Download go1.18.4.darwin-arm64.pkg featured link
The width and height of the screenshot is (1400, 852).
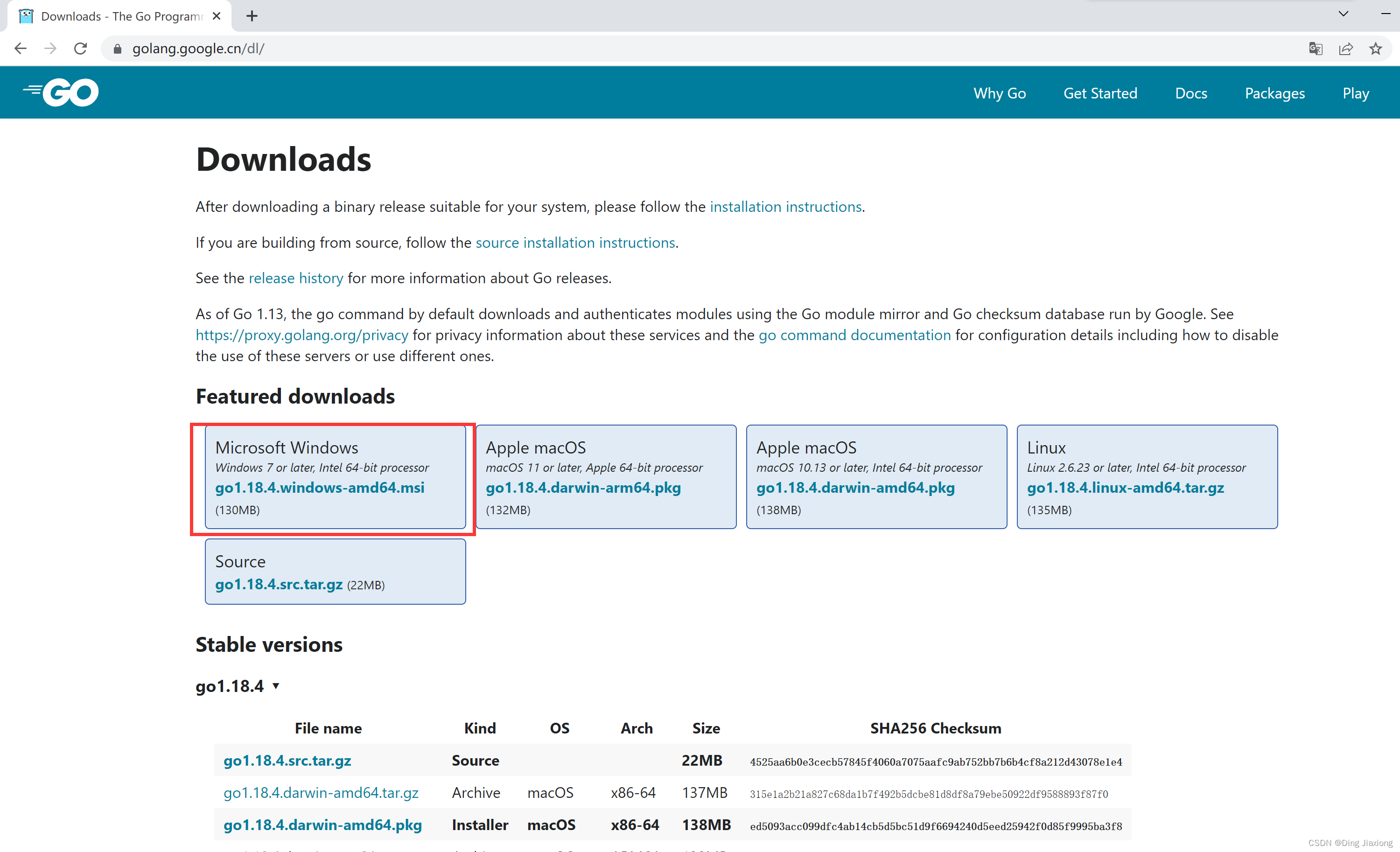click(x=583, y=487)
